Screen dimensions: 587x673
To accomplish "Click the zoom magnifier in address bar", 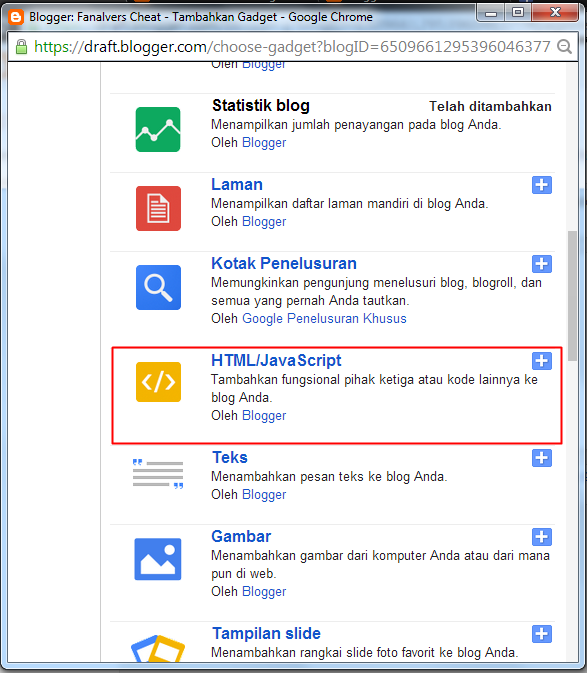I will pos(564,46).
